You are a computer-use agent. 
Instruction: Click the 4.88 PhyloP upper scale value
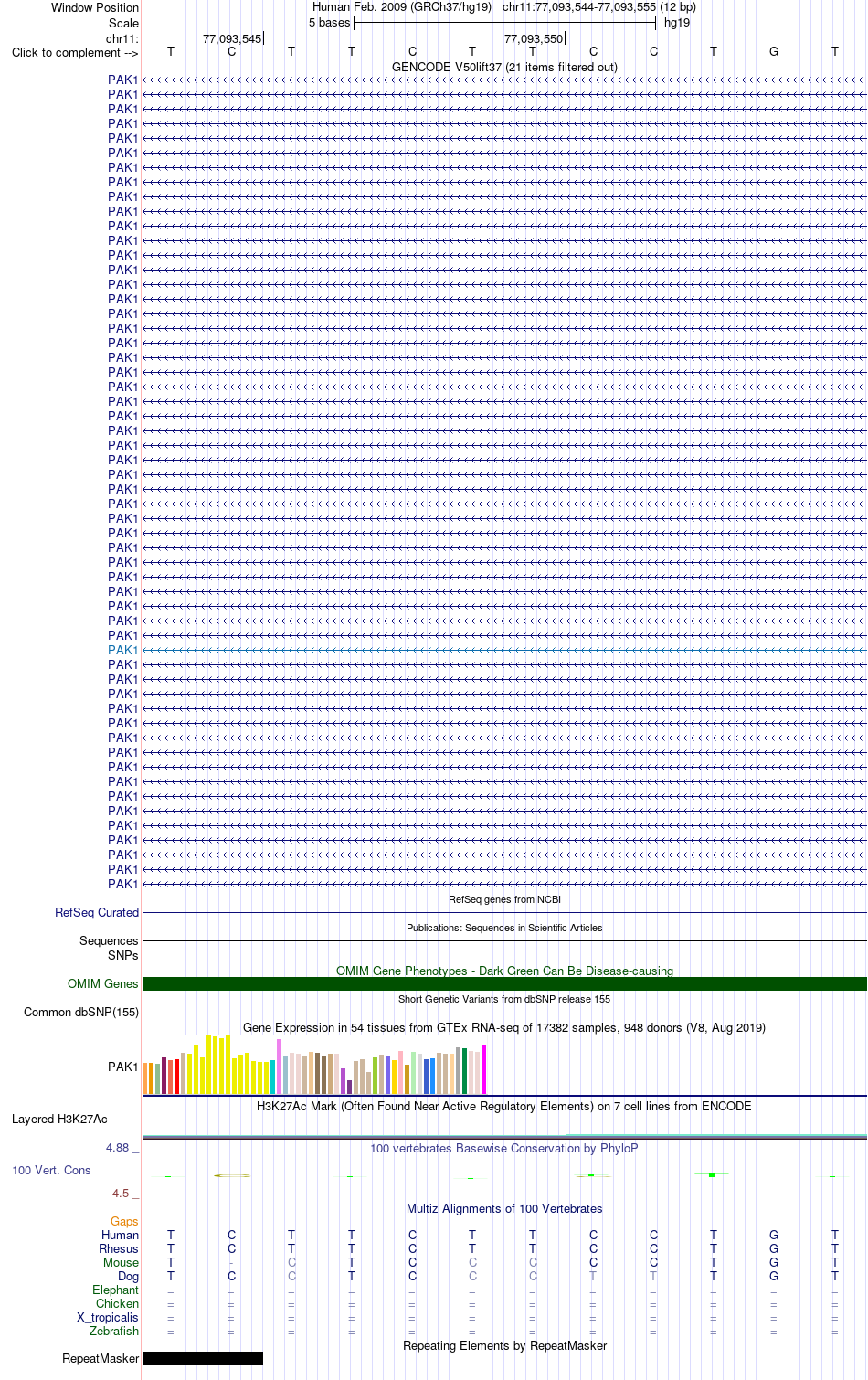(117, 1147)
